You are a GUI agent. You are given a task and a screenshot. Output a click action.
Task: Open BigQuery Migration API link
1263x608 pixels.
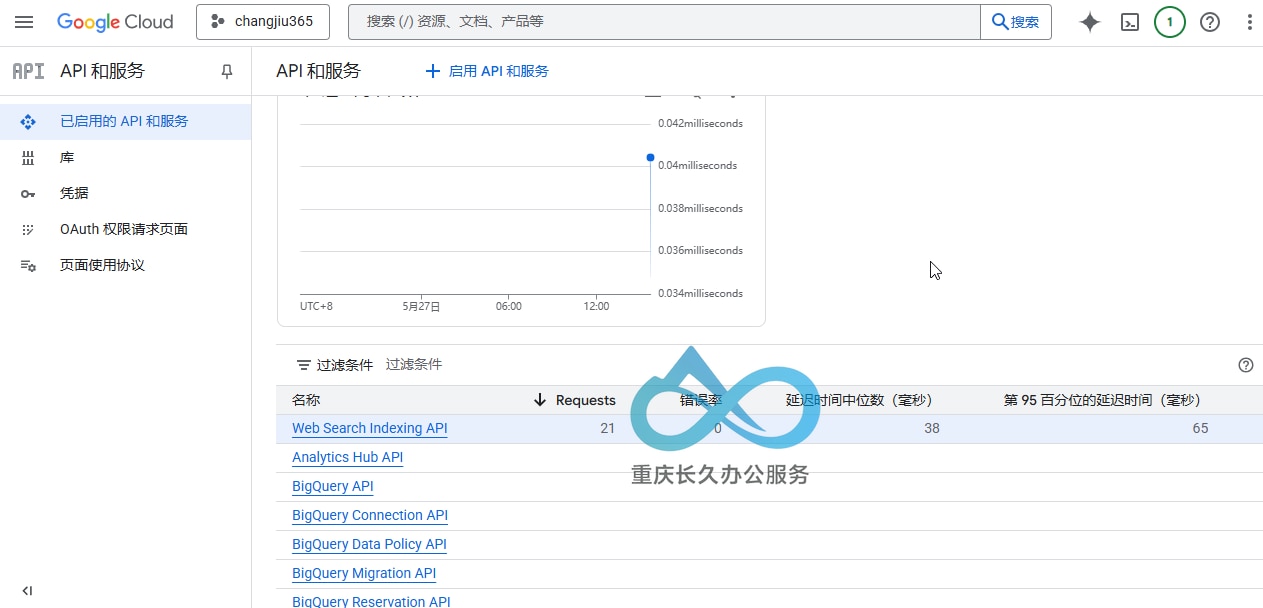(364, 573)
